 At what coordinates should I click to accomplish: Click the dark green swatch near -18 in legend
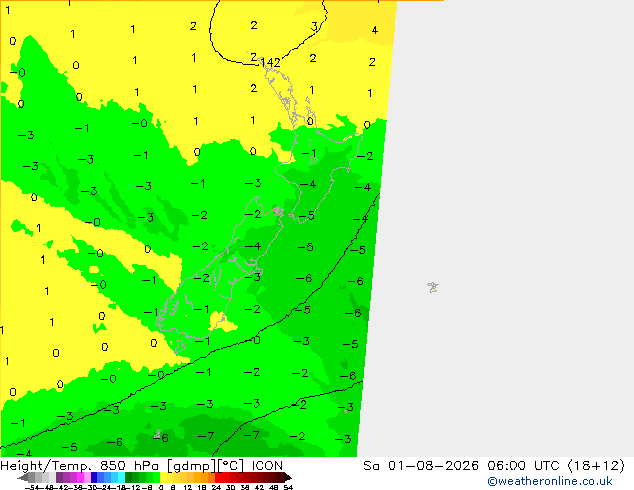point(129,477)
